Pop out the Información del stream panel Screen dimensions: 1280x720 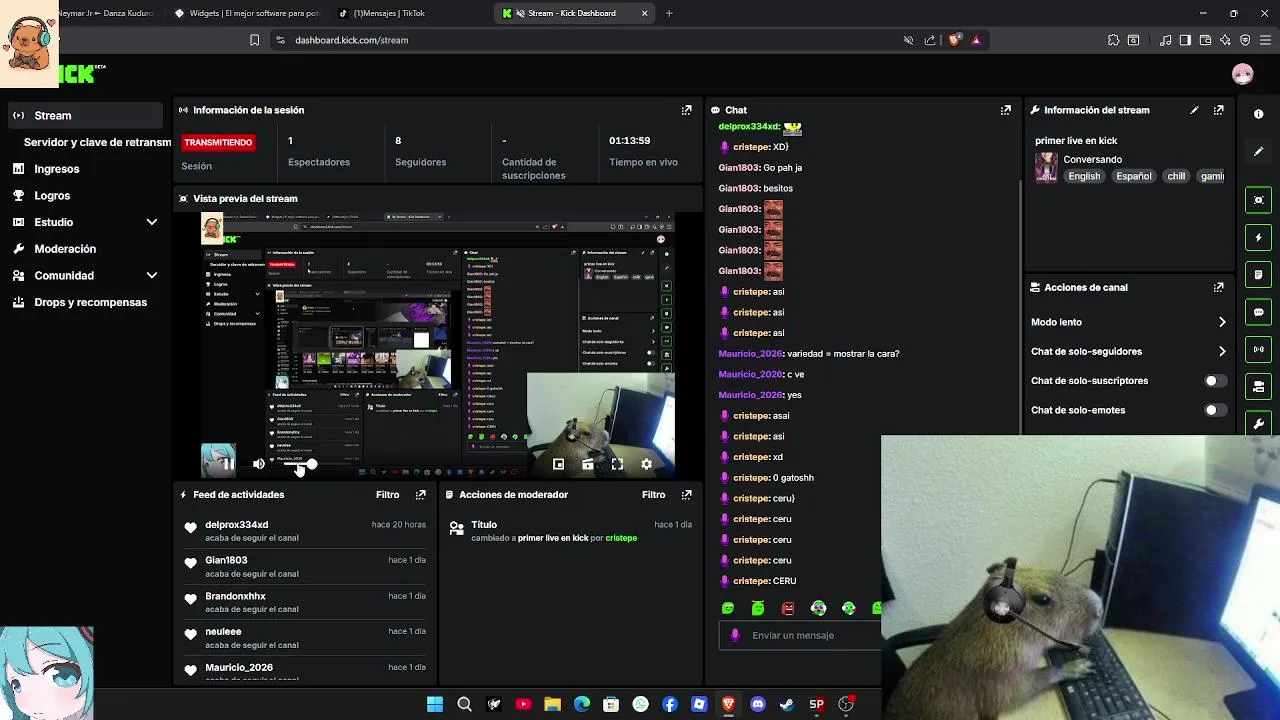click(x=1218, y=110)
